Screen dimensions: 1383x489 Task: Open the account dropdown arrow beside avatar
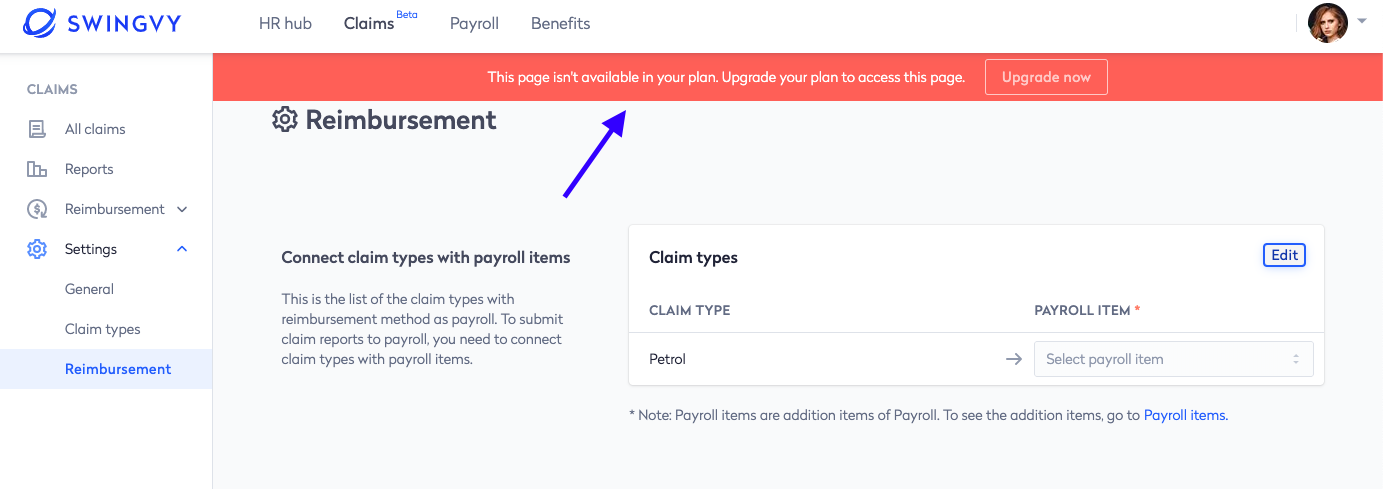click(1362, 20)
